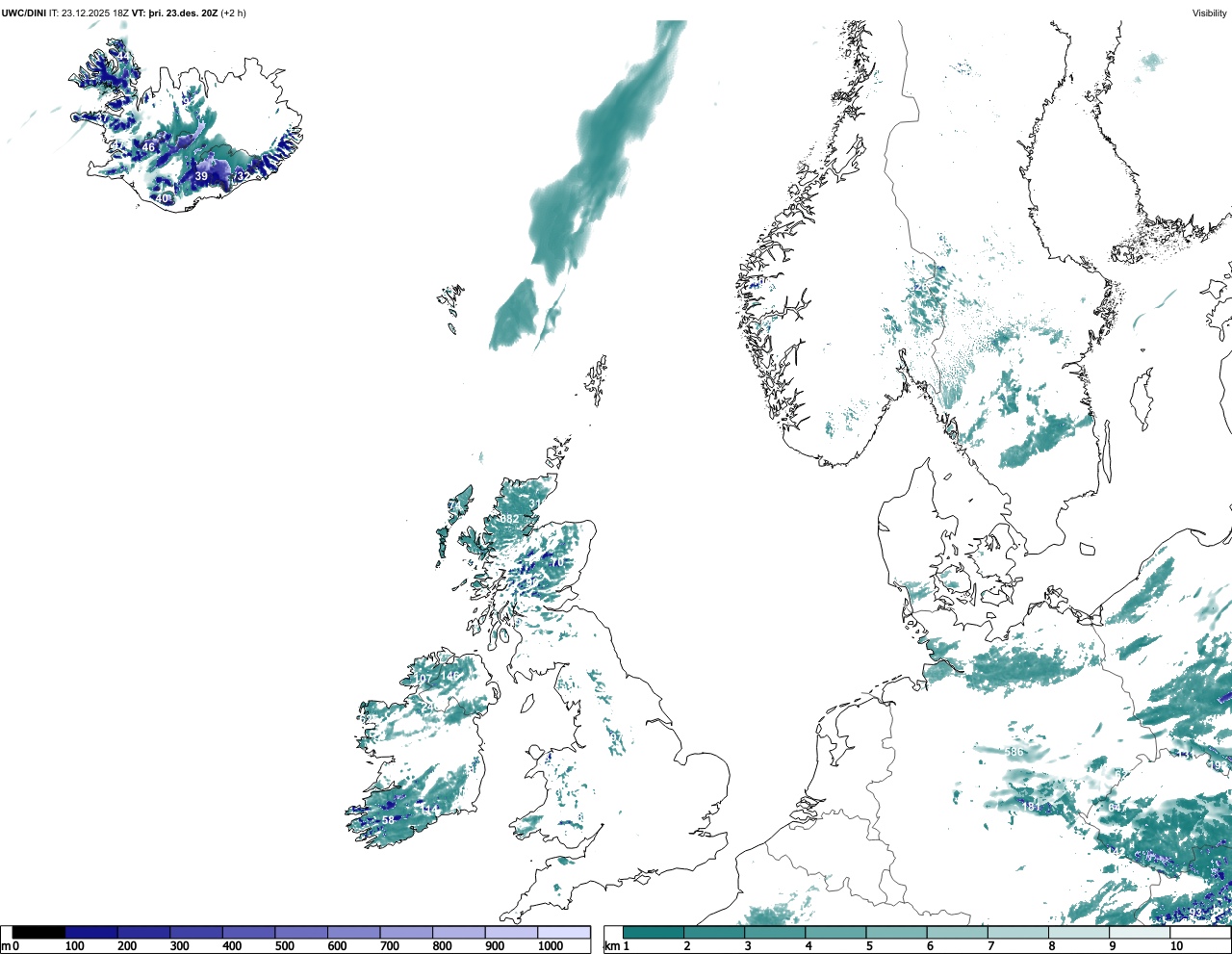Click the 'UWC/DINI' model name in the header

(23, 13)
